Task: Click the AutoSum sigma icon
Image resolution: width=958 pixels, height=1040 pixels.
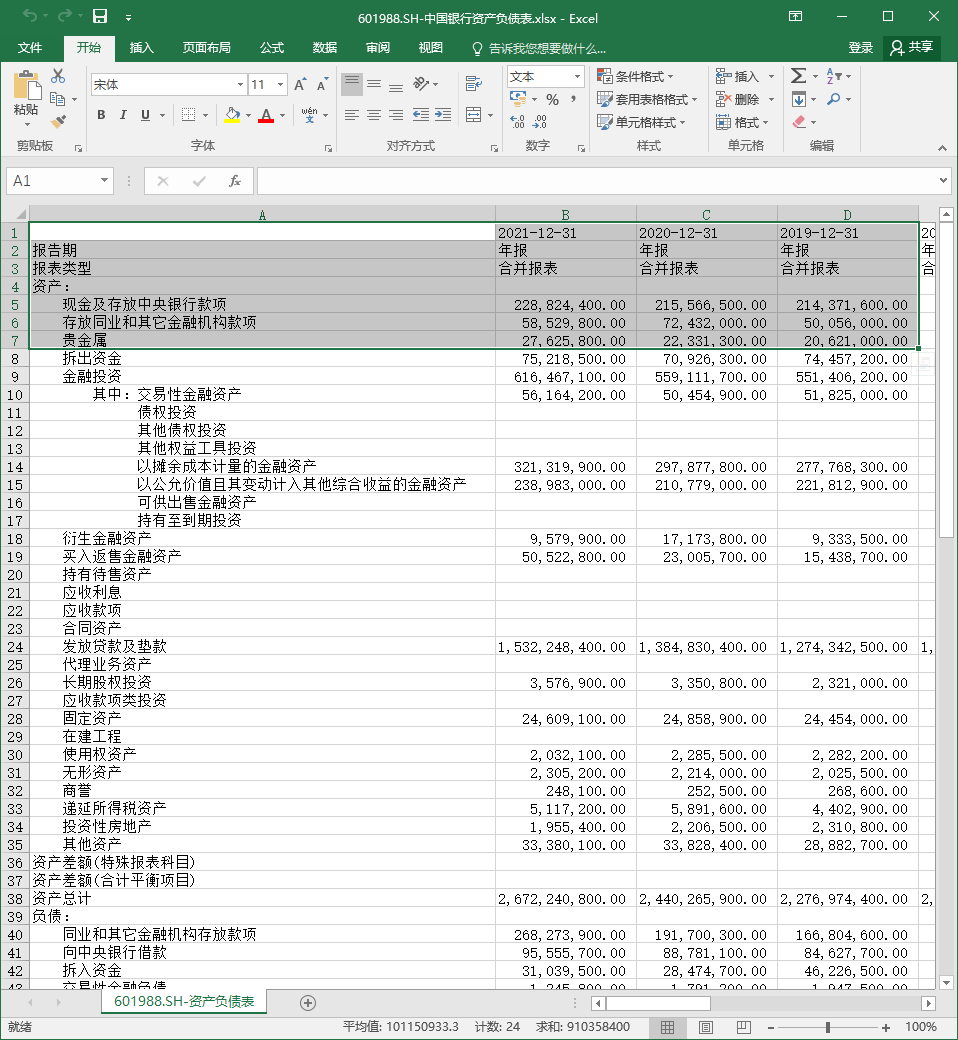Action: pos(799,76)
